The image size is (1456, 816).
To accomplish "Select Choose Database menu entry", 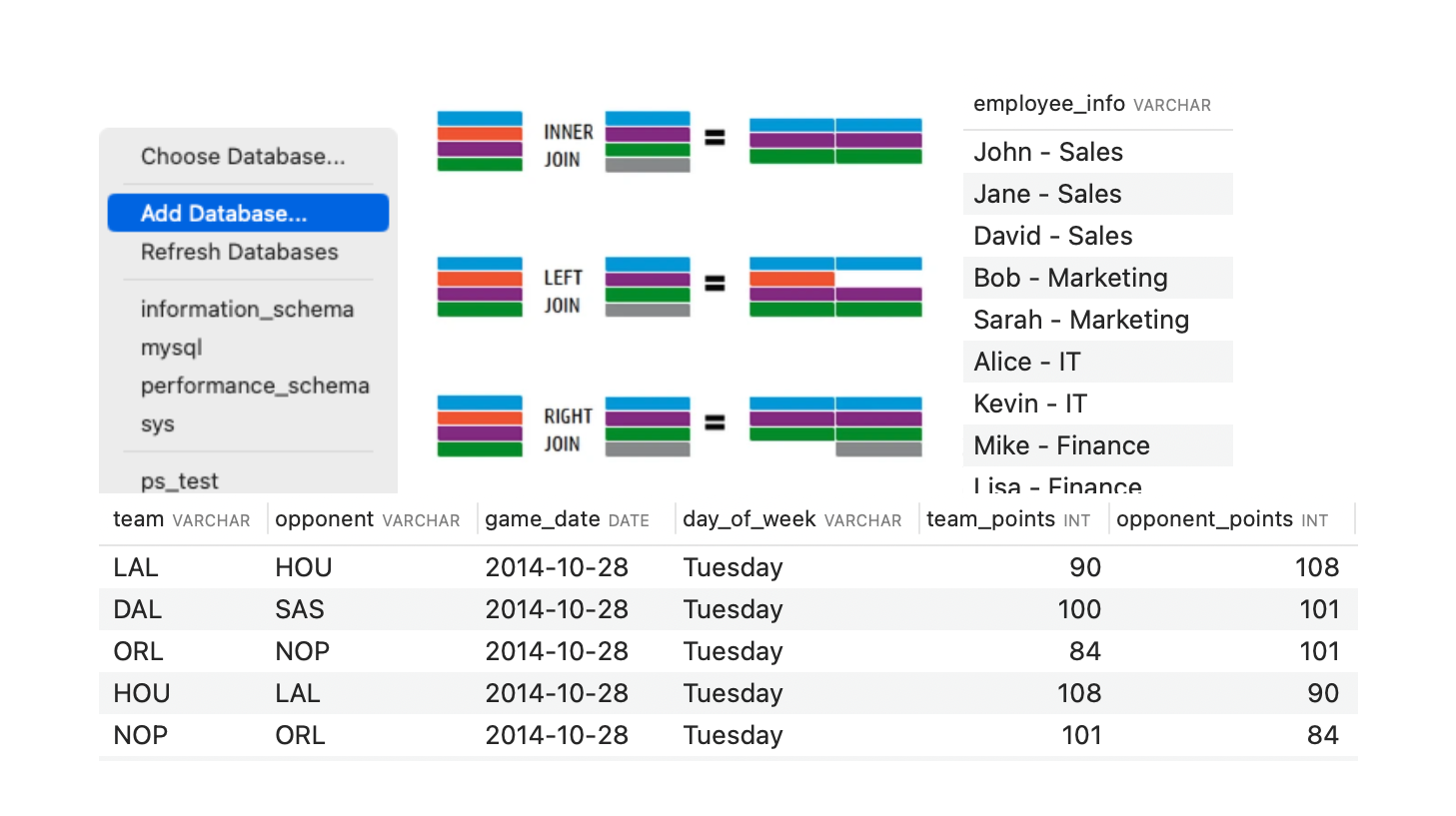I will [243, 157].
